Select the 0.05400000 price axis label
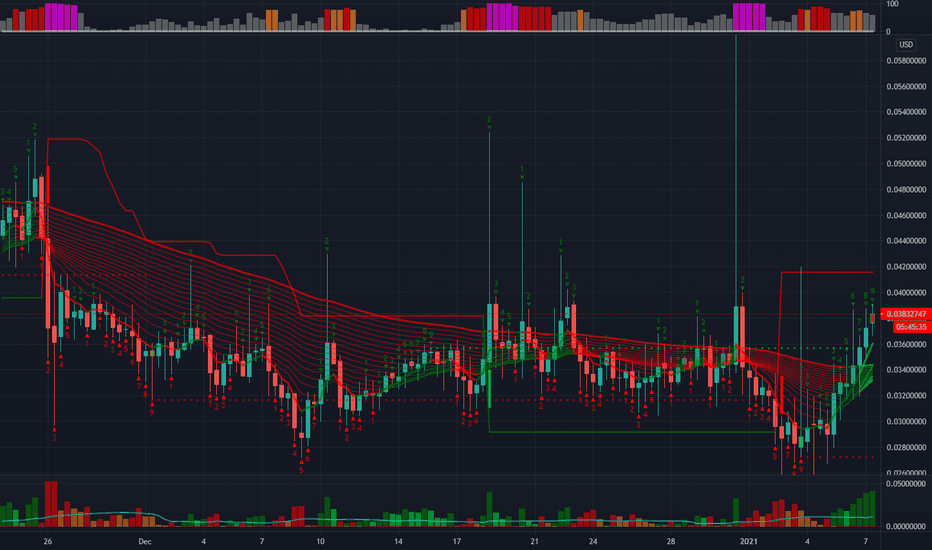Screen dimensions: 932x550 coord(906,112)
